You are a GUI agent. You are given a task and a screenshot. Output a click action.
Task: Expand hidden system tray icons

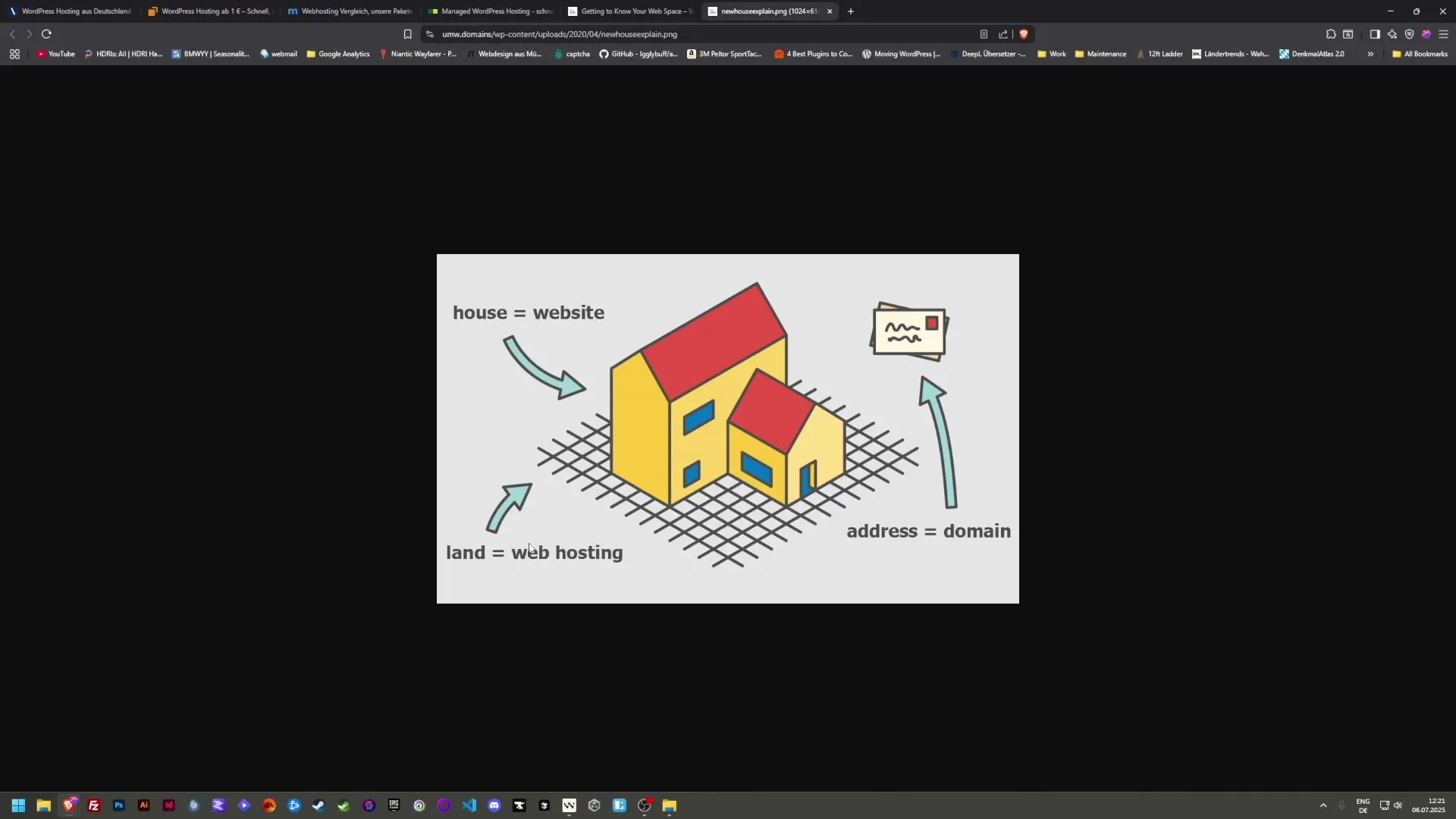pyautogui.click(x=1323, y=805)
